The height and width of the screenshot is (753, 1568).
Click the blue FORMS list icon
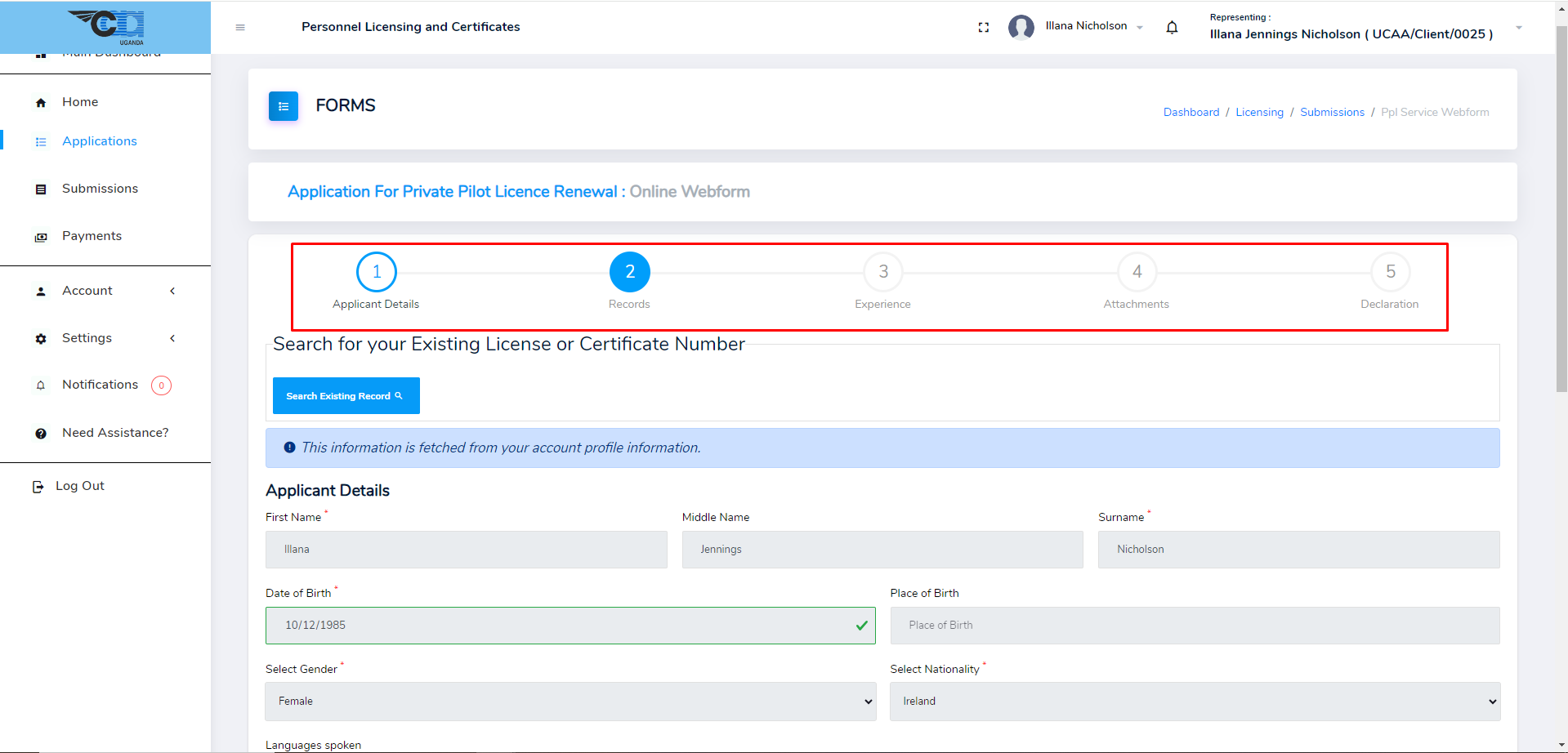284,106
